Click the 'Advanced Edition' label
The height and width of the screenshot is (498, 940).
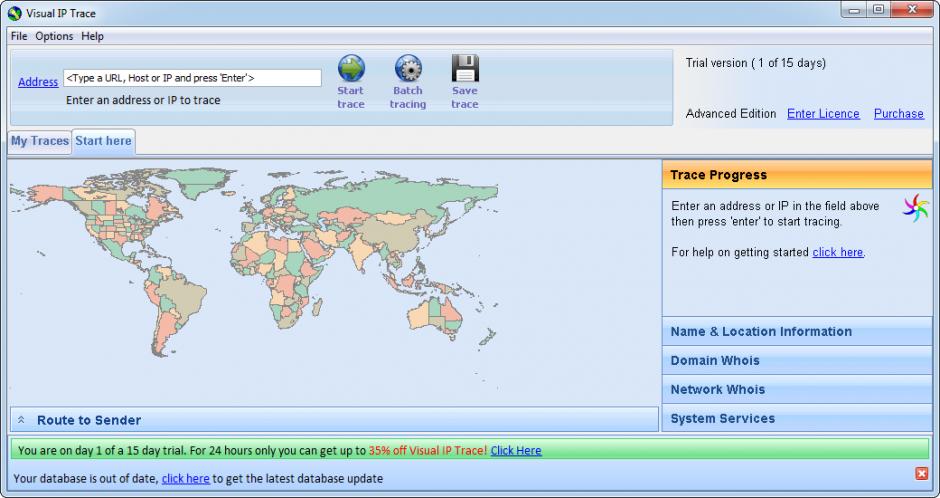(x=731, y=114)
